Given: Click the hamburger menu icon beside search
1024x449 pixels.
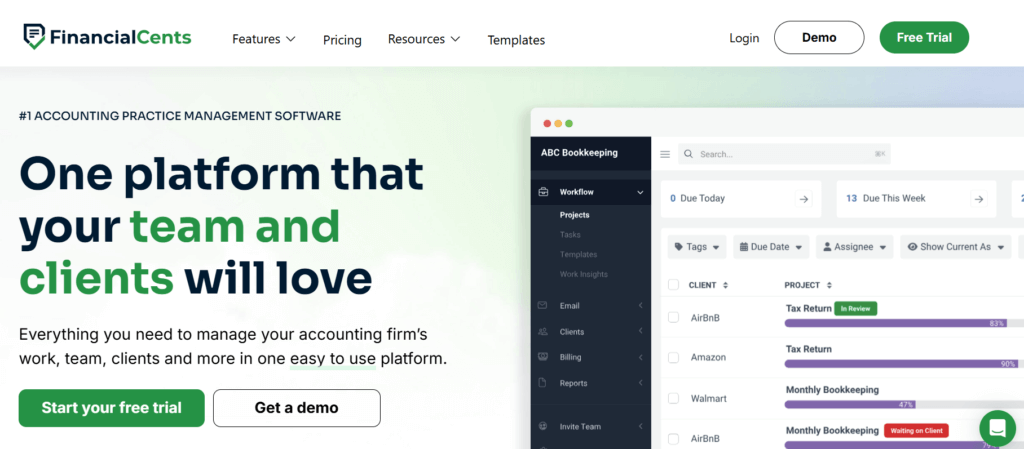Looking at the screenshot, I should click(x=665, y=154).
